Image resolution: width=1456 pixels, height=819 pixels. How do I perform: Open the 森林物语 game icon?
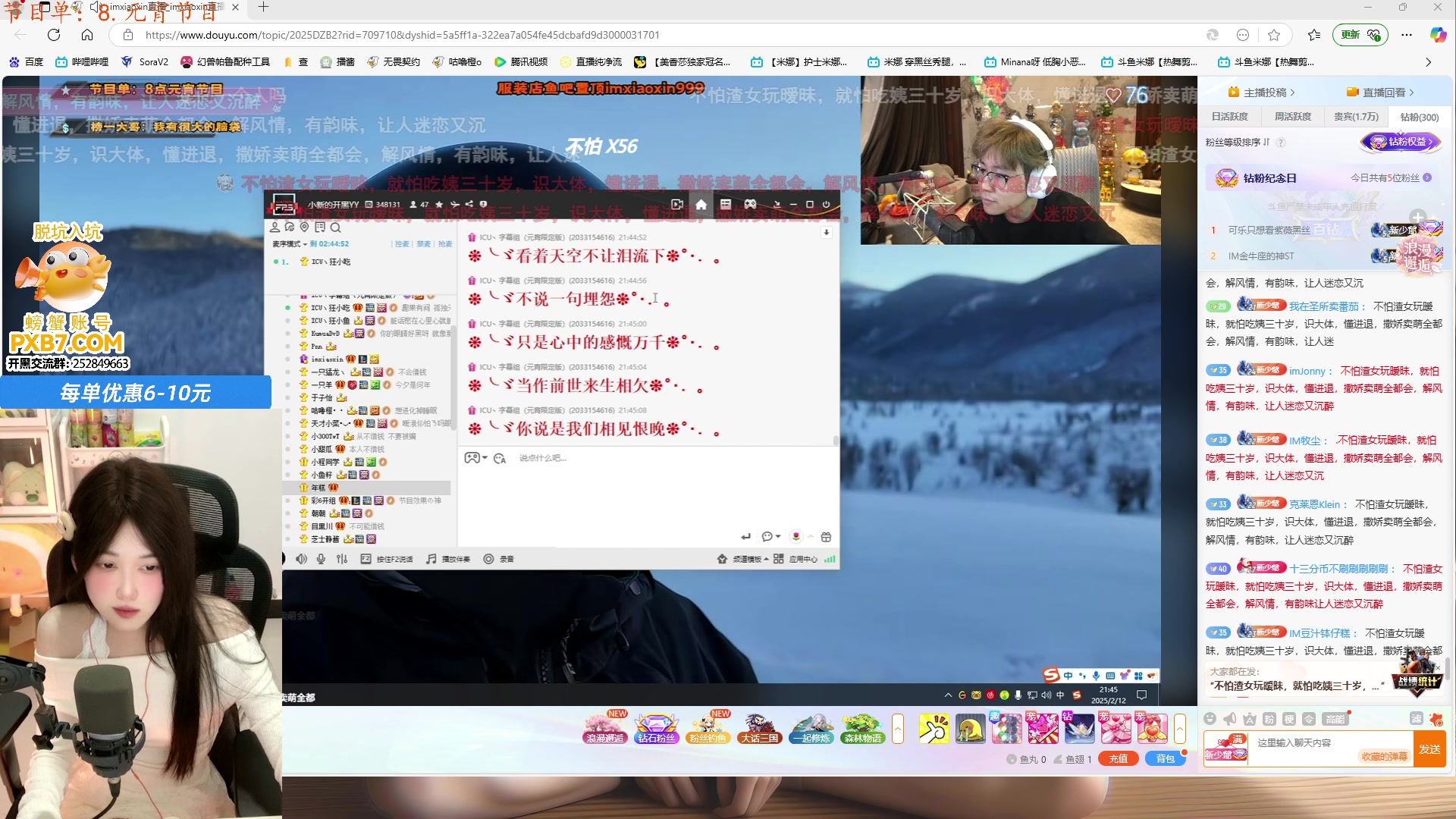tap(862, 728)
